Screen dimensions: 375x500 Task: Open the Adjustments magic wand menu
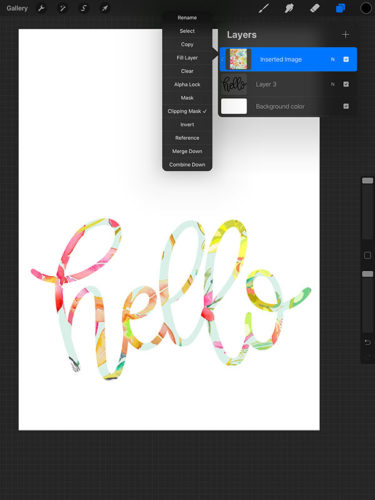(62, 8)
